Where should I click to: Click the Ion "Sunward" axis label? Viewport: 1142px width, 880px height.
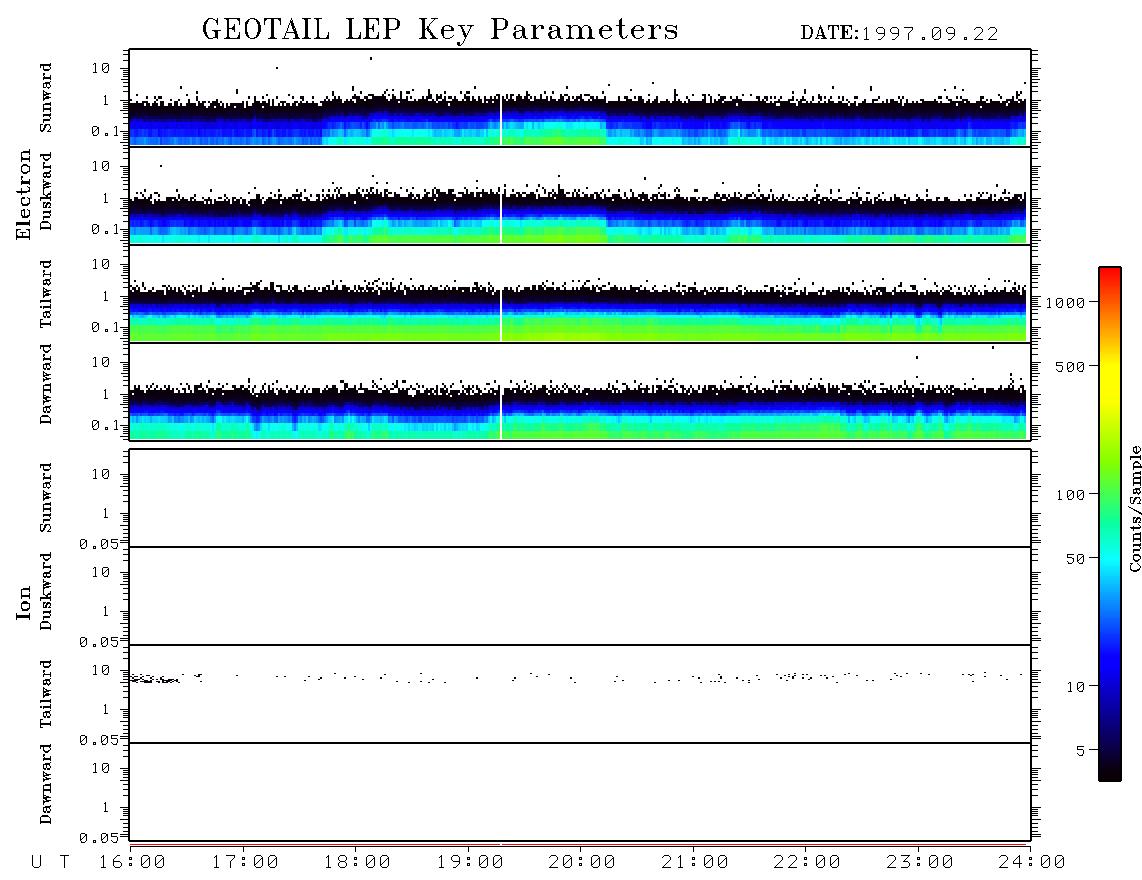coord(45,498)
